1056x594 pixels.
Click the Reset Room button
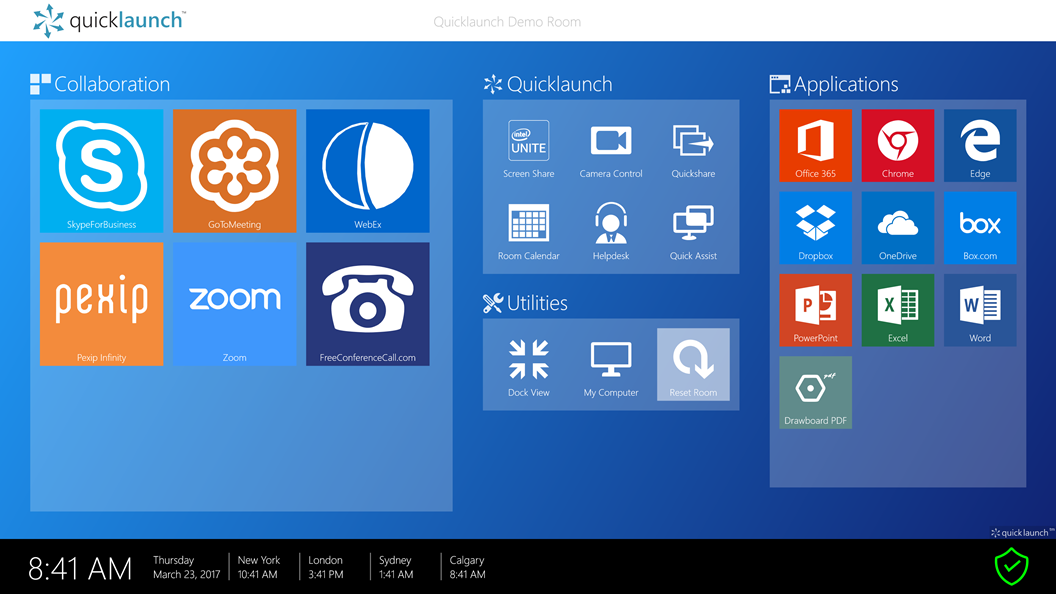(693, 365)
